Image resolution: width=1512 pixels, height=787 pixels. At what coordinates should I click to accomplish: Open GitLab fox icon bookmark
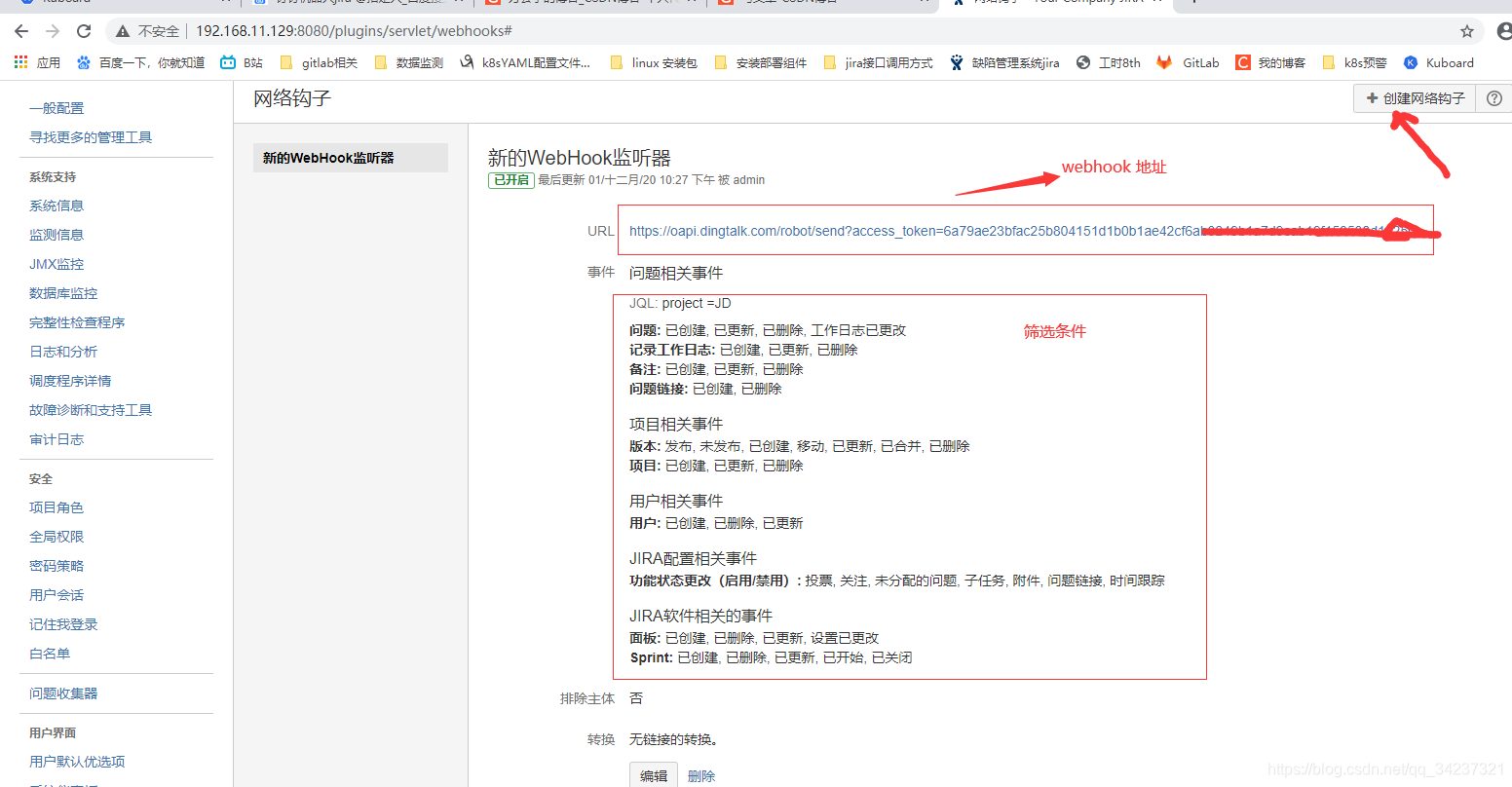[1164, 62]
